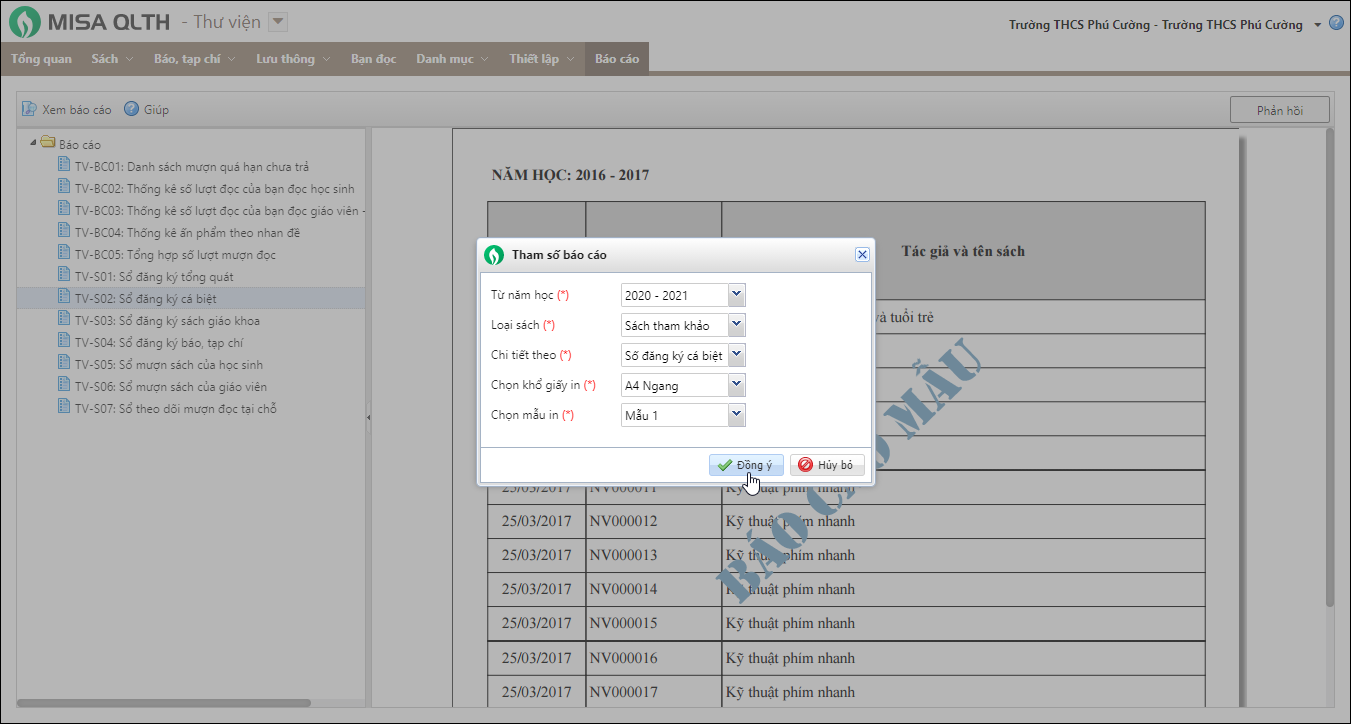Open the school account dropdown arrow
1351x724 pixels.
1317,25
